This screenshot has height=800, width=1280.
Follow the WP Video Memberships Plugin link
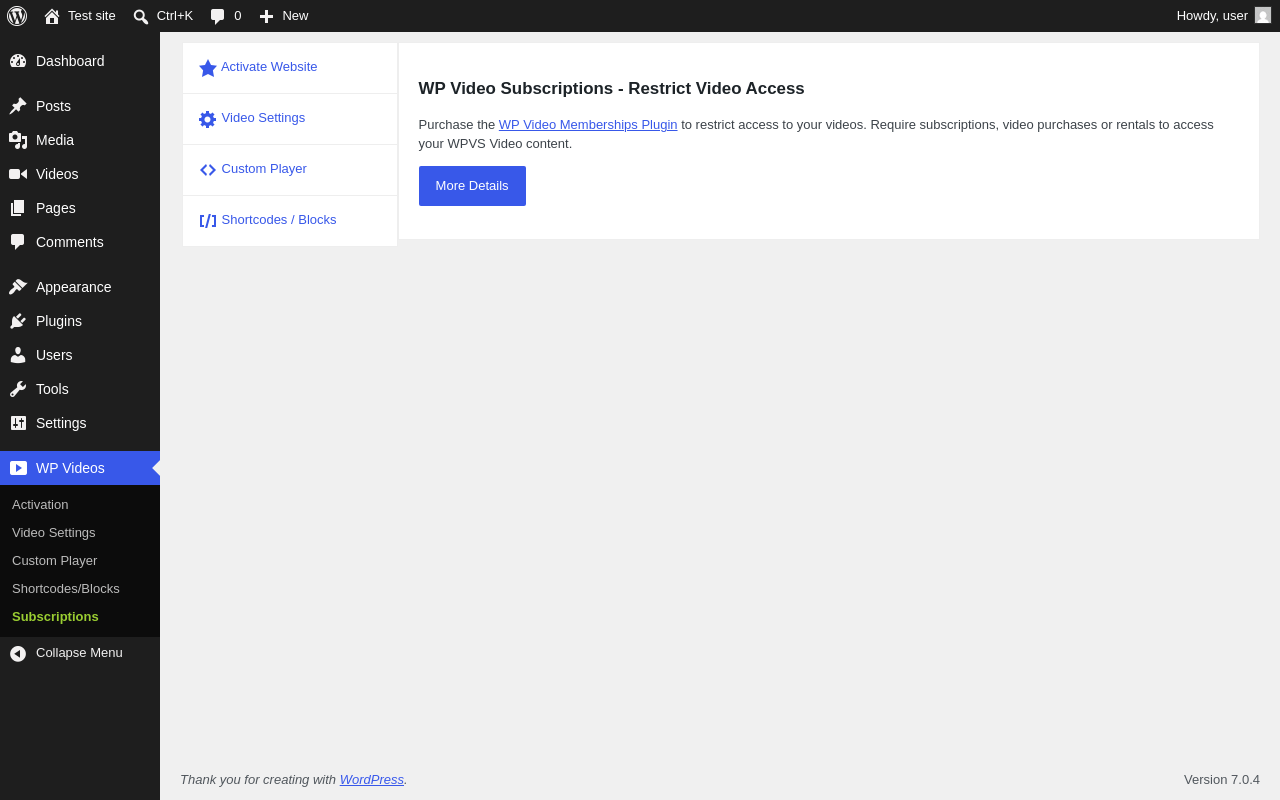pos(588,125)
